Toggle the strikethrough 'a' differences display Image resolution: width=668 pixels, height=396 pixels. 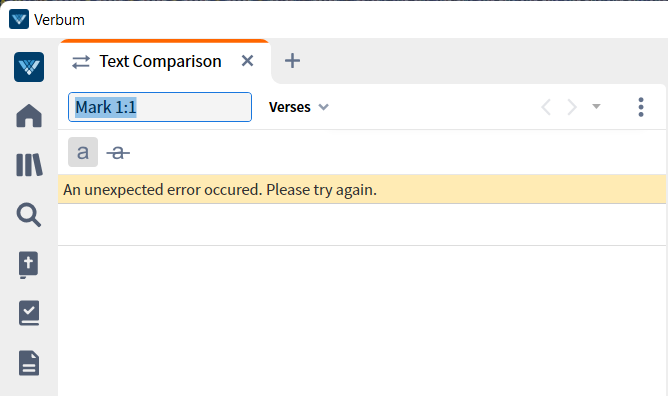tap(118, 152)
